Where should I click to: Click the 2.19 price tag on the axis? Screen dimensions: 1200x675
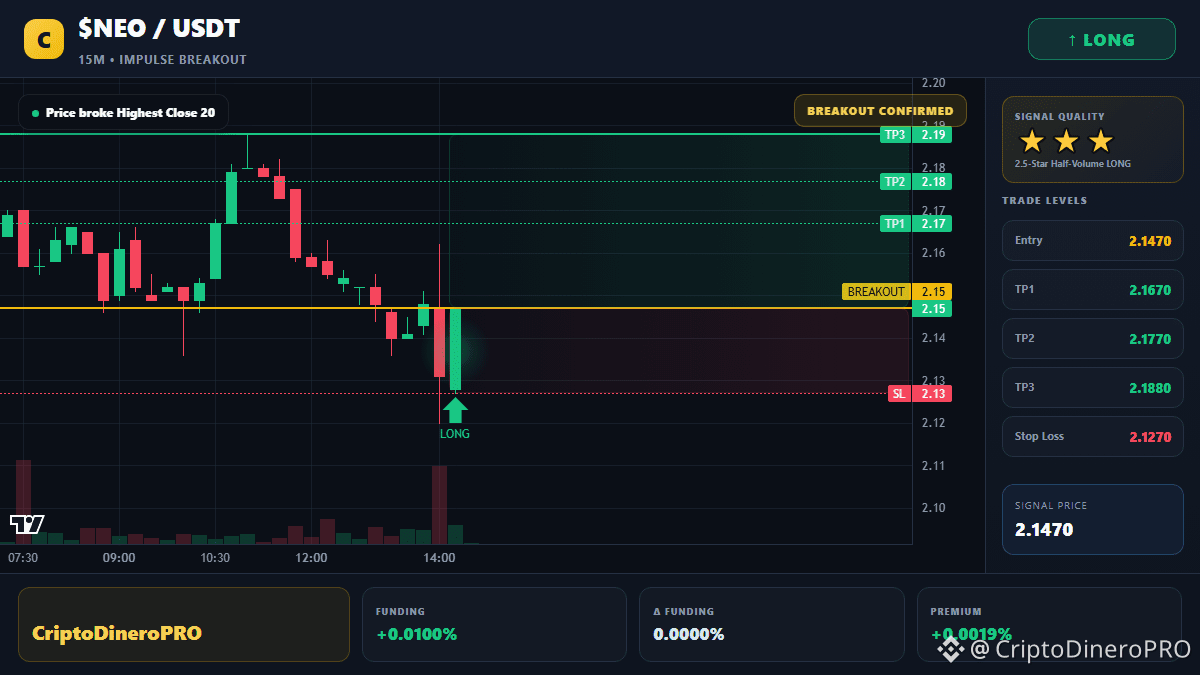coord(932,134)
